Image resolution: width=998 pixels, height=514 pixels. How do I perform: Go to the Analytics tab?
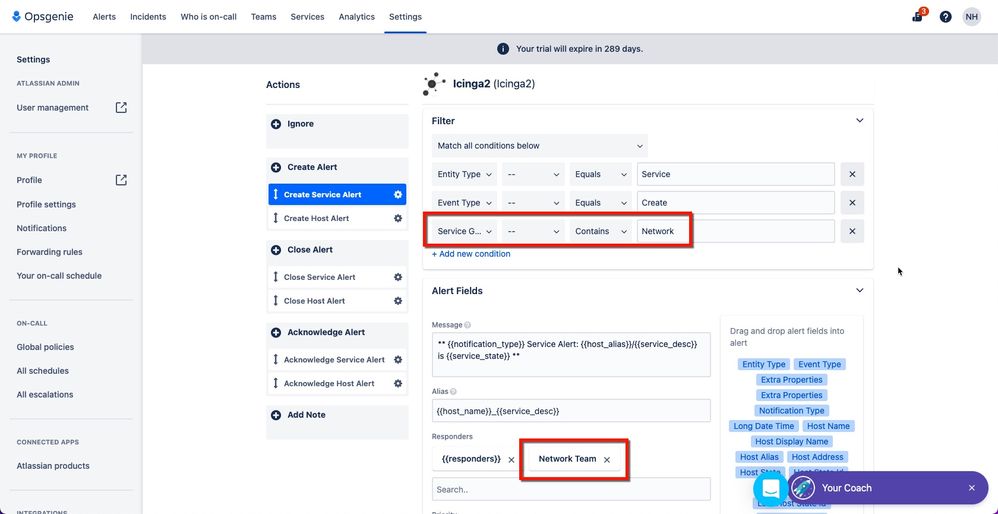(x=356, y=17)
